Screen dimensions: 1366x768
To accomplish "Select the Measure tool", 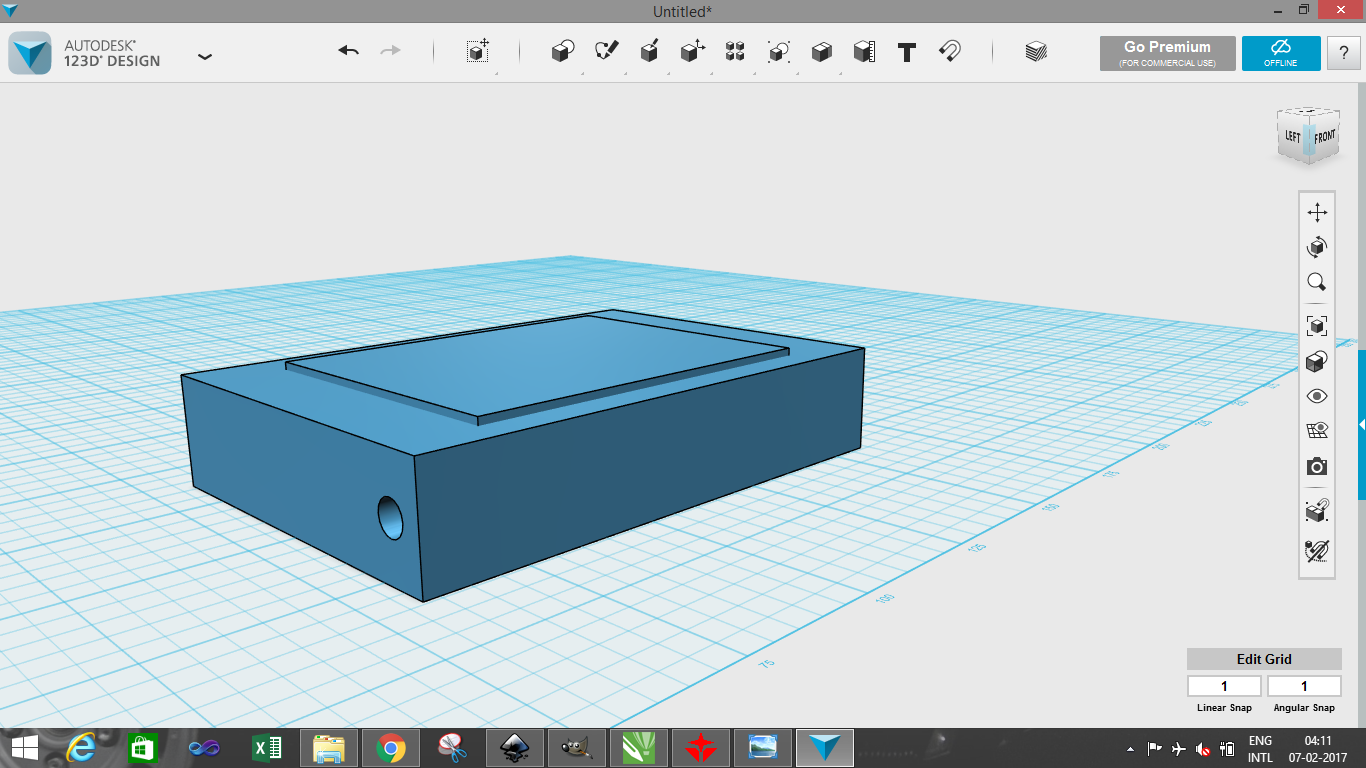I will click(864, 52).
